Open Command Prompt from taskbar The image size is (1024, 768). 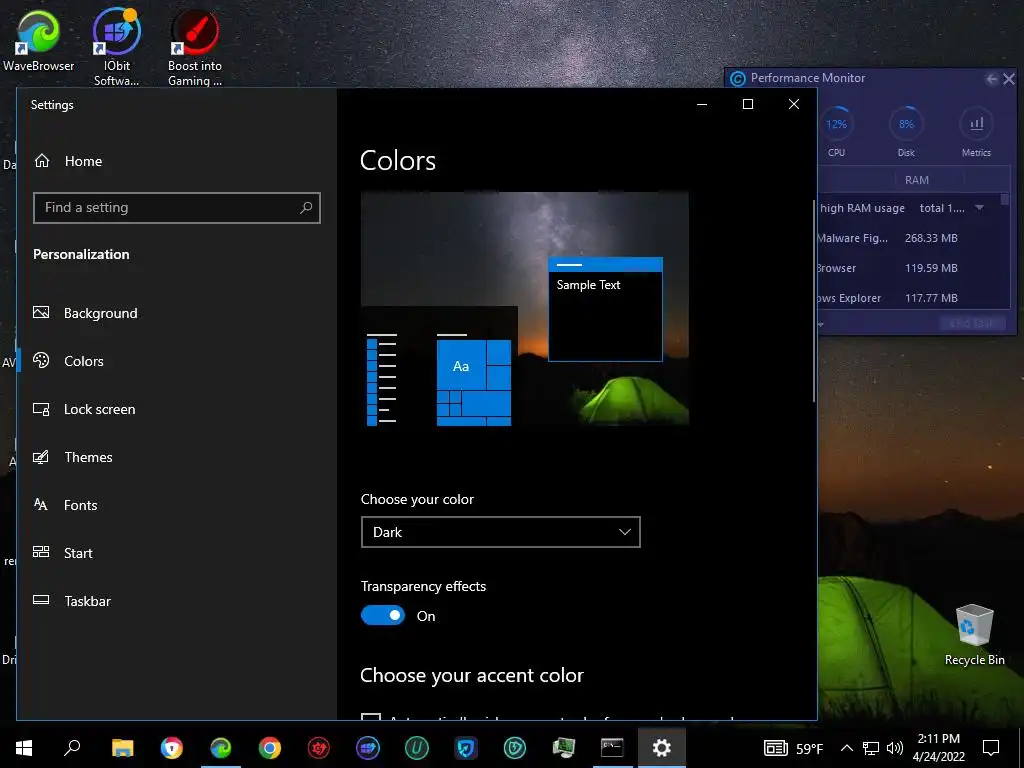pyautogui.click(x=612, y=748)
